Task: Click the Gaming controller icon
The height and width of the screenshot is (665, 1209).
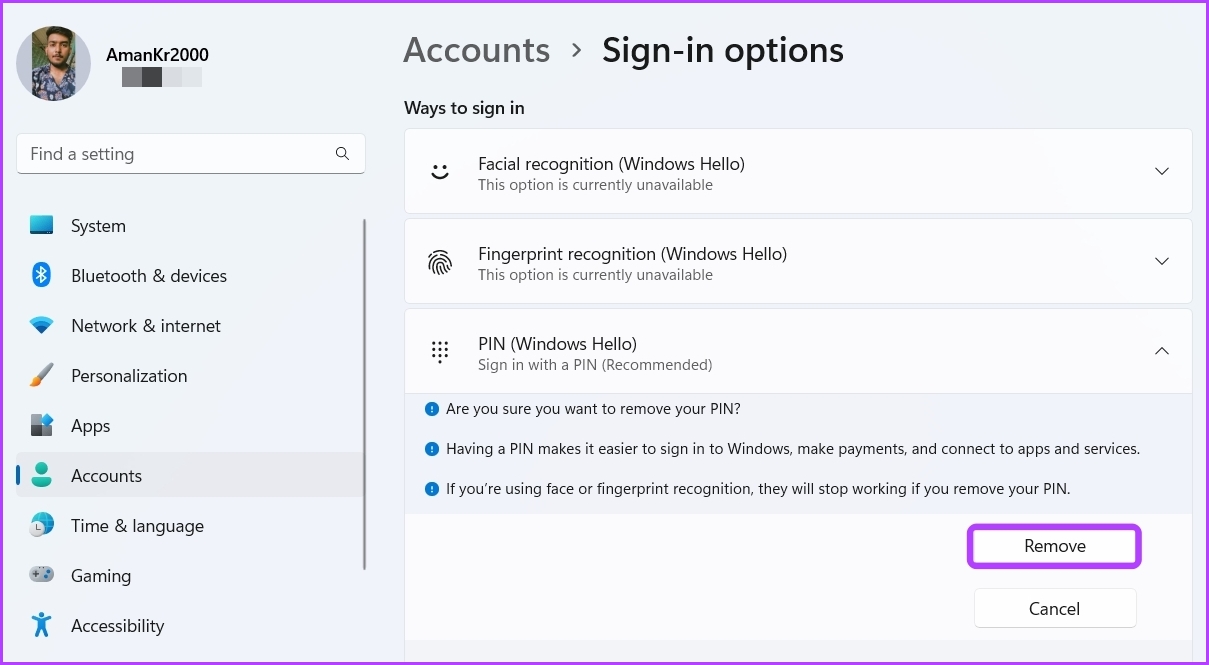Action: [41, 576]
